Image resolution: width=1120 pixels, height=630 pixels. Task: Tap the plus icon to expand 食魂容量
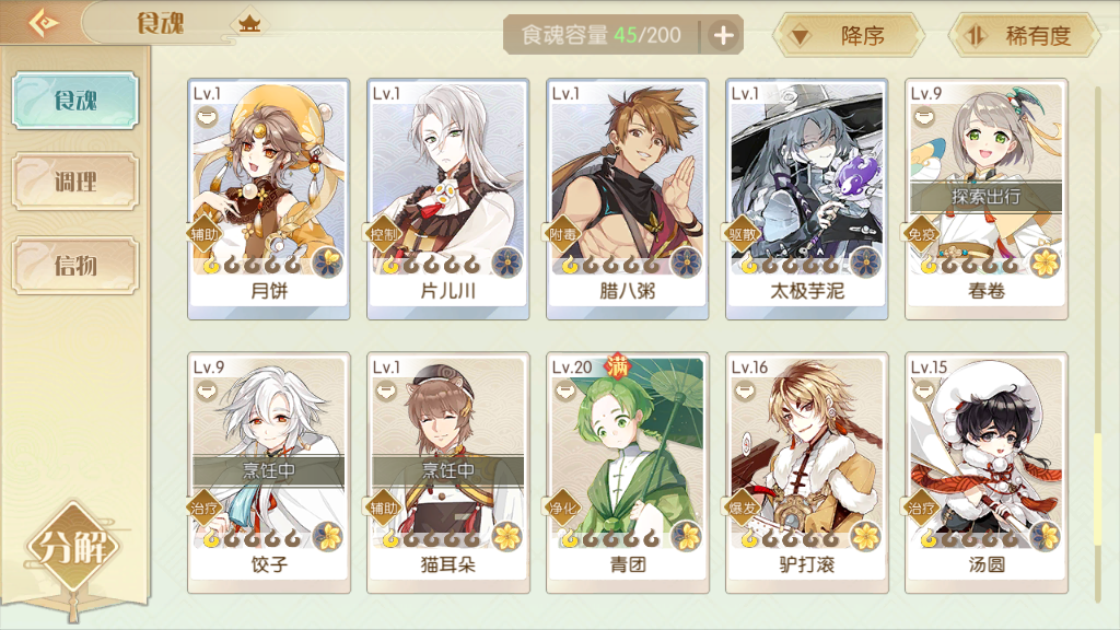coord(723,35)
